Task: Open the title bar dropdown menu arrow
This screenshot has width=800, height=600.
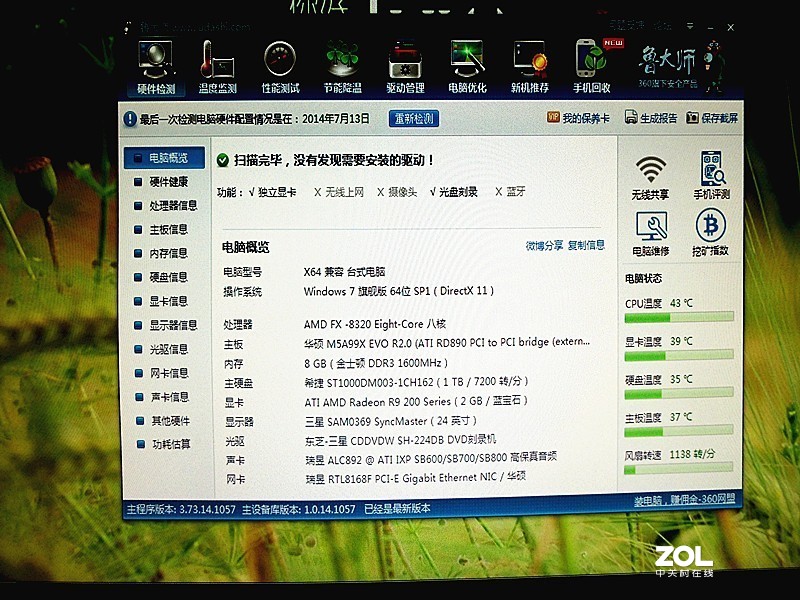Action: [690, 26]
